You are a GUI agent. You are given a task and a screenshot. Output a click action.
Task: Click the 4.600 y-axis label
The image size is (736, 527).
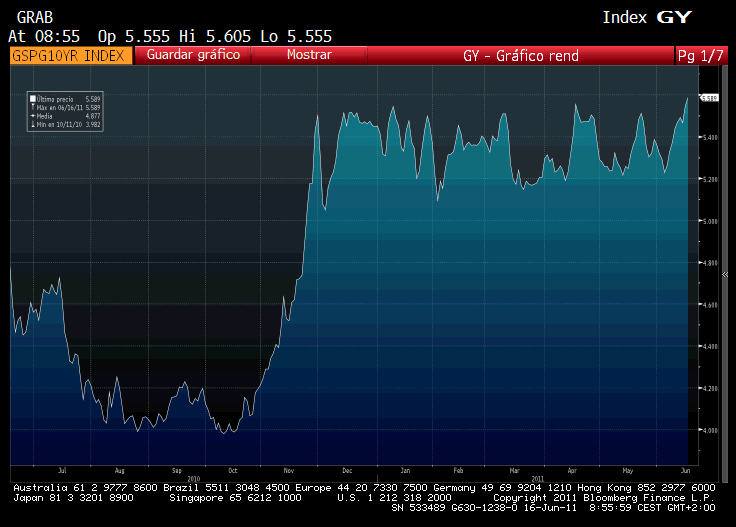click(710, 305)
